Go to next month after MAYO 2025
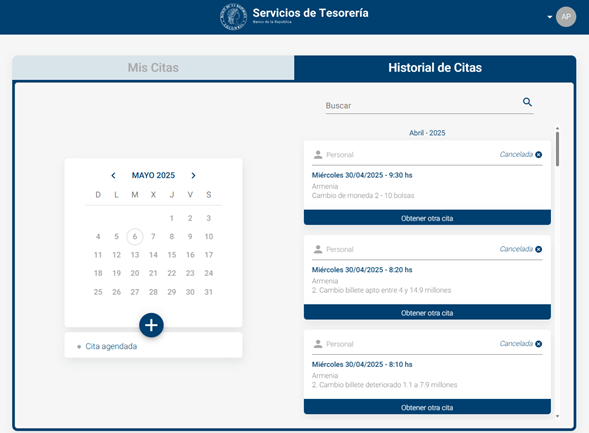The image size is (589, 433). [x=193, y=175]
